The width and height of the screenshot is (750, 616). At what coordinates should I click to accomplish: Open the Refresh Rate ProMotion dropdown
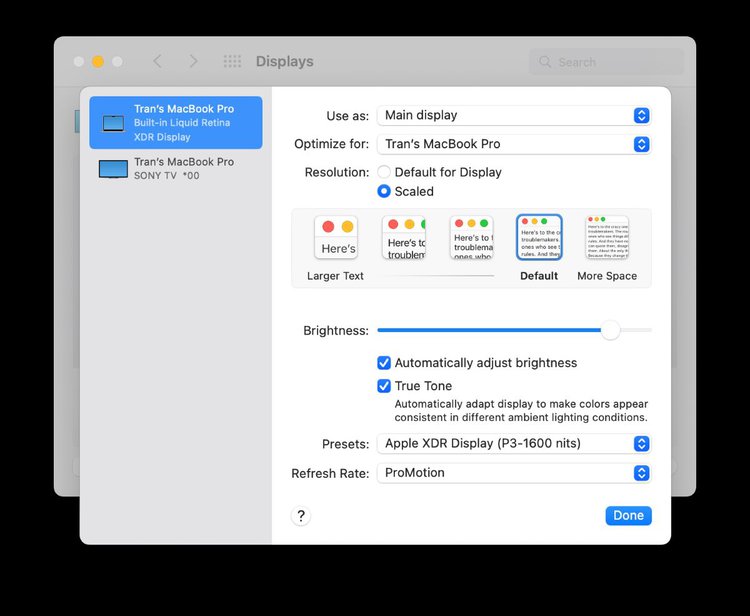514,473
